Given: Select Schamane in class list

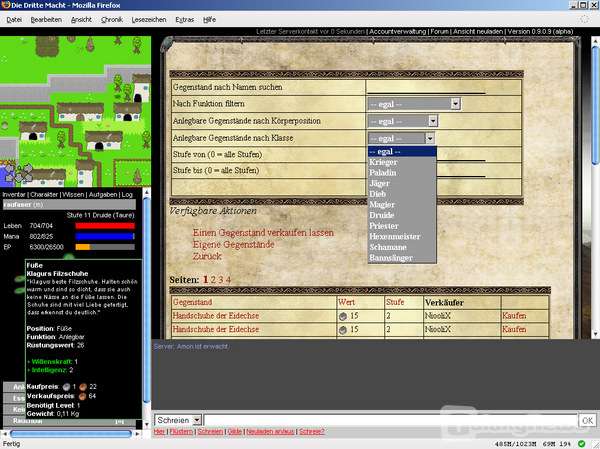Looking at the screenshot, I should 402,247.
